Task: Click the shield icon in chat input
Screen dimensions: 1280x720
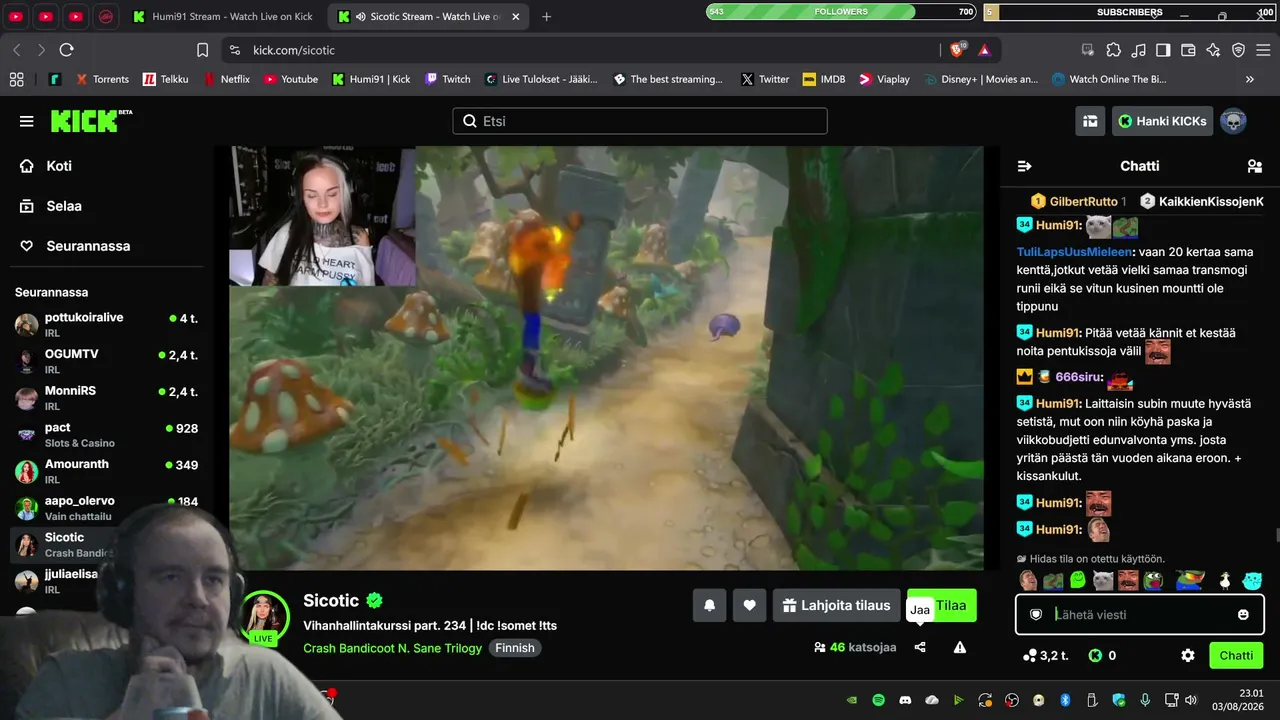Action: pos(1036,614)
